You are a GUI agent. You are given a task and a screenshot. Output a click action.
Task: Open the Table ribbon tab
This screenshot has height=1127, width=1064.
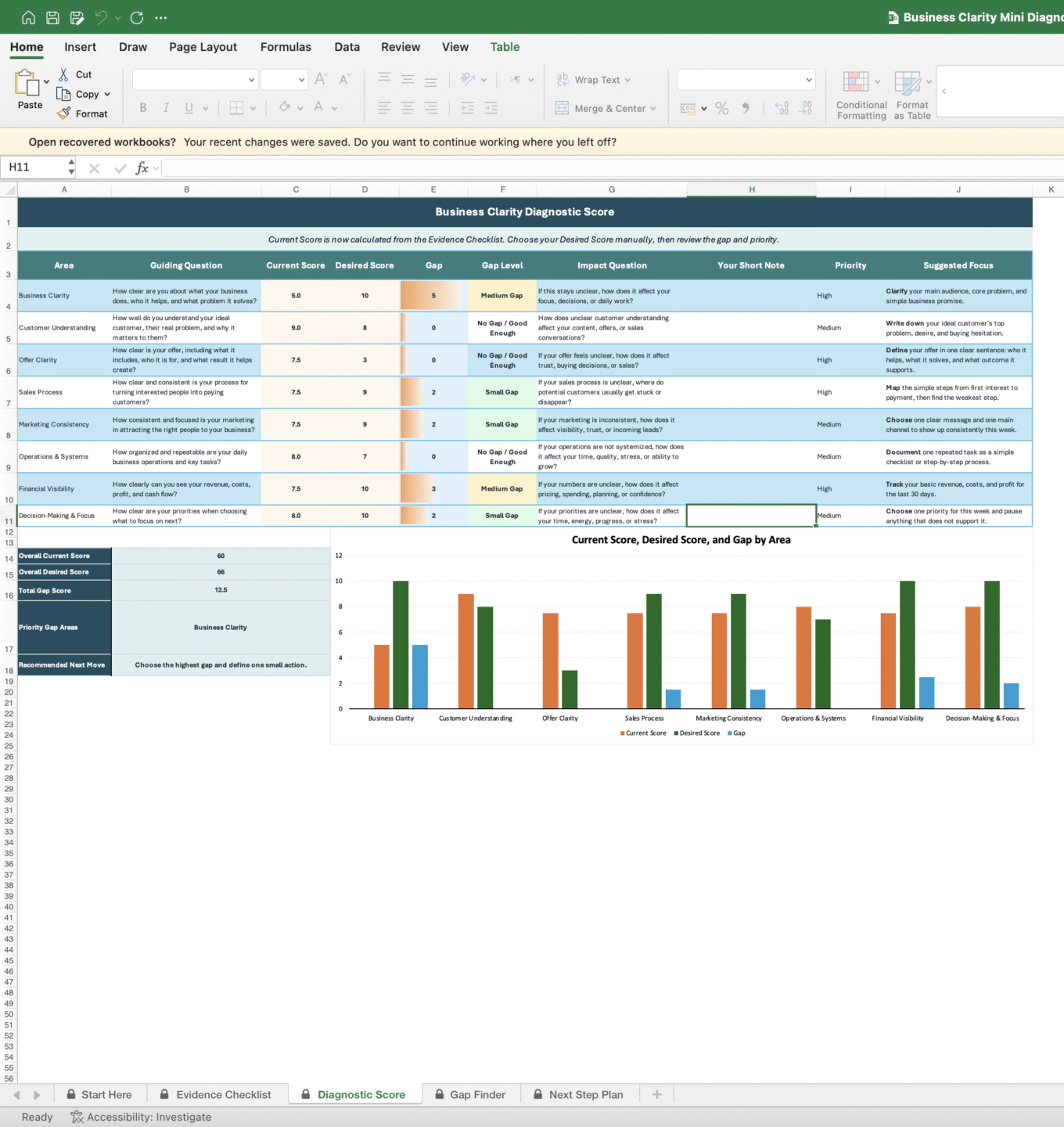point(505,47)
